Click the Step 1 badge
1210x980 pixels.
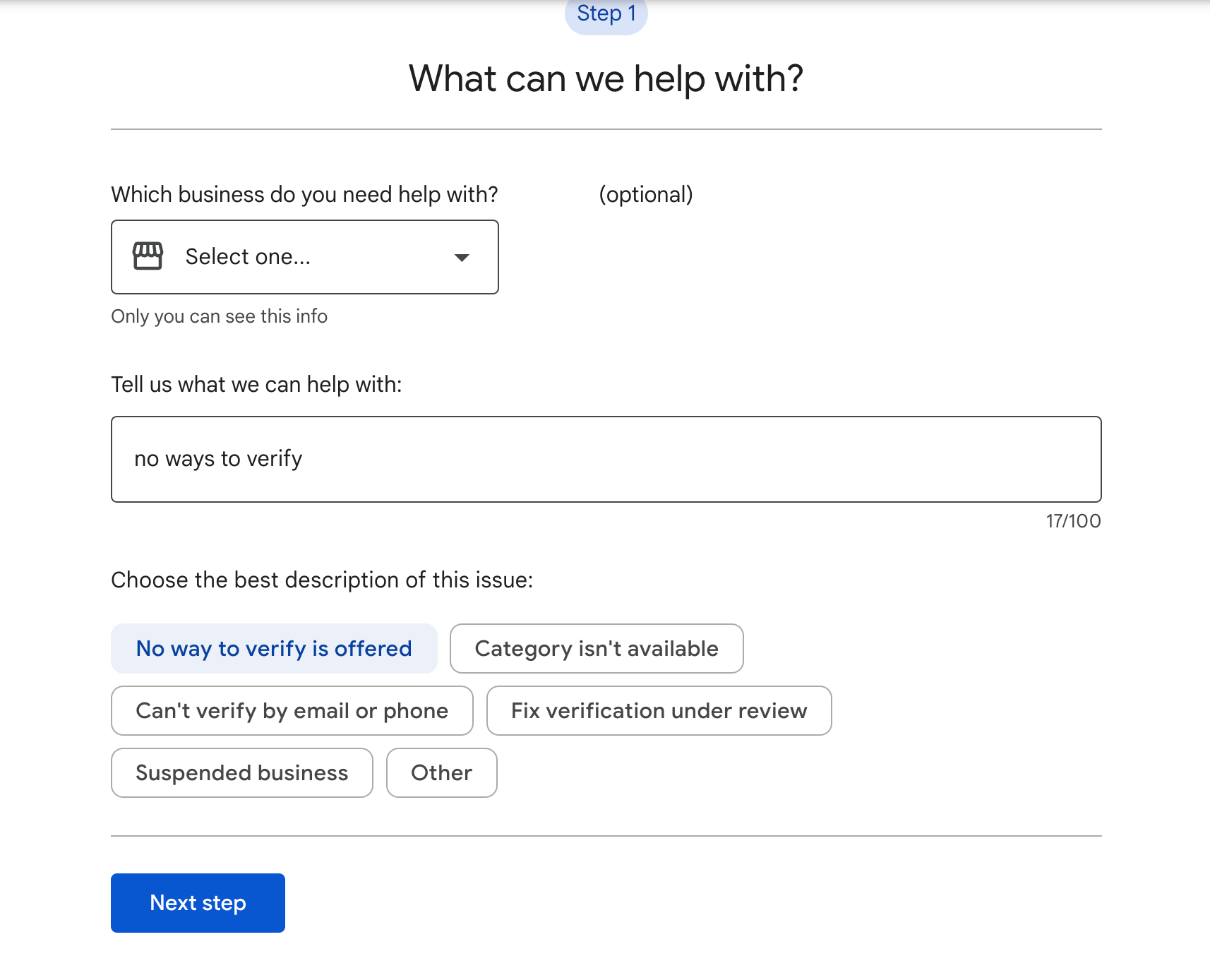pos(606,13)
